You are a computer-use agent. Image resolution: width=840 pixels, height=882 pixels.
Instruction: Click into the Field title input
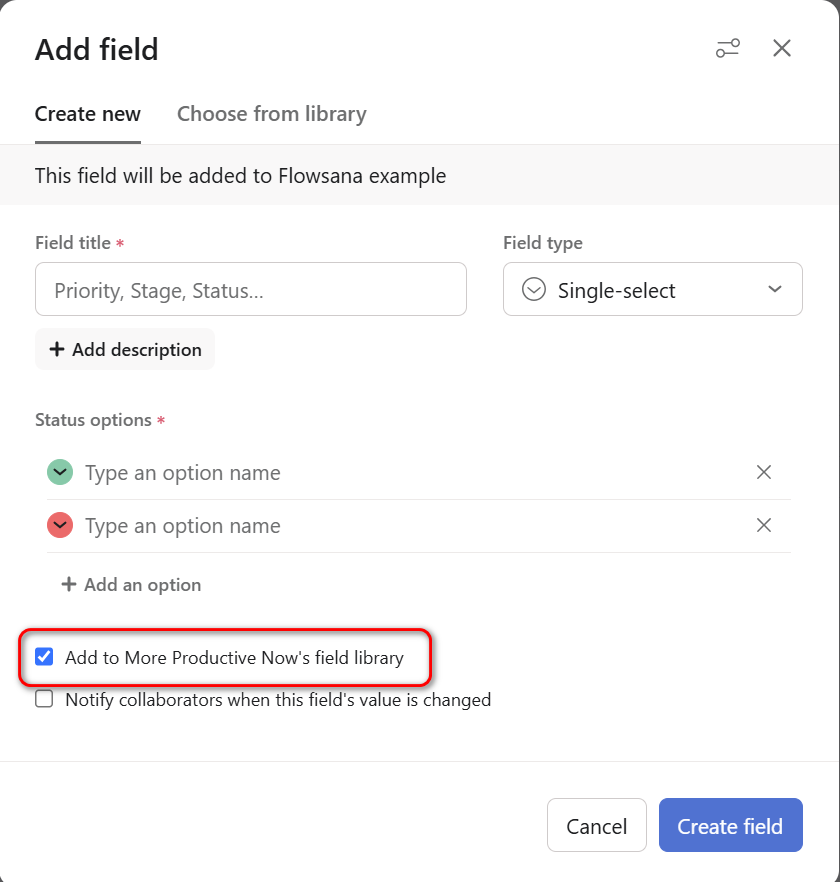click(250, 290)
